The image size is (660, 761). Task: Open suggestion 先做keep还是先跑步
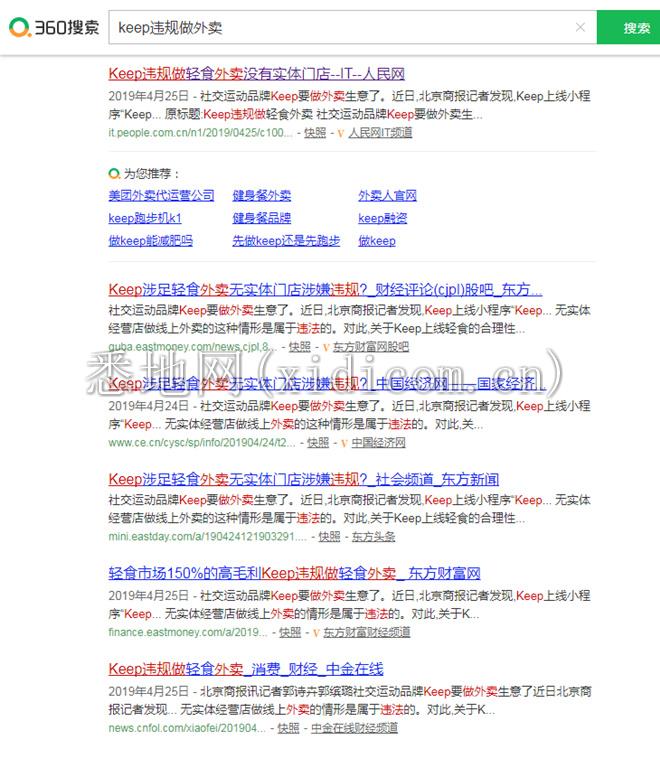286,241
